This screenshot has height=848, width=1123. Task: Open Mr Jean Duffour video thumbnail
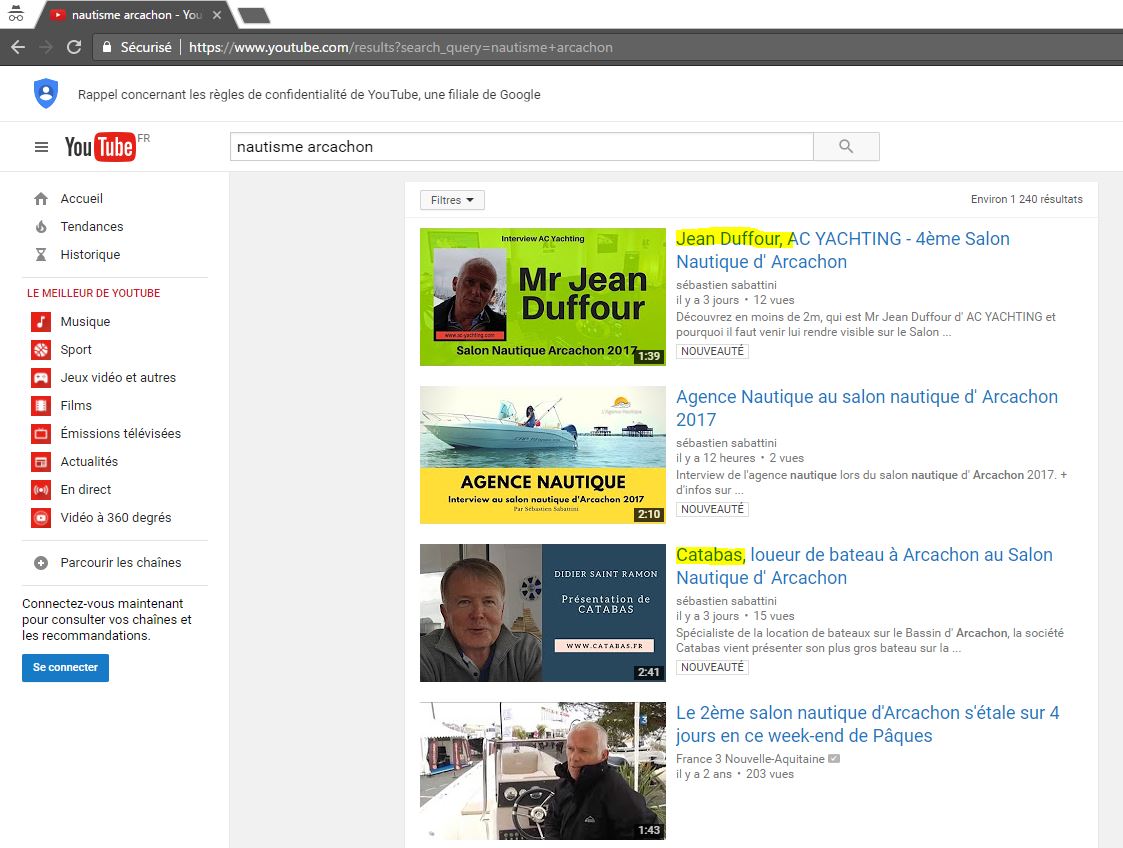point(543,297)
